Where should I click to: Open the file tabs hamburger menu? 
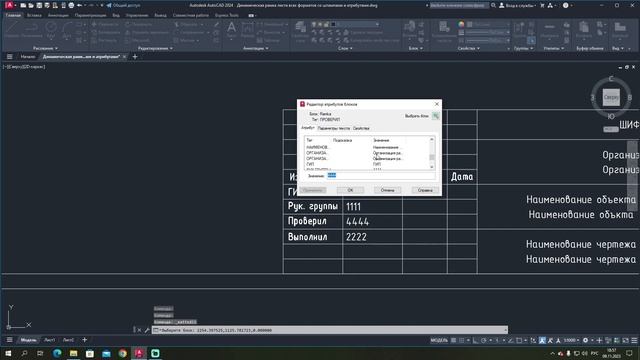[9, 57]
